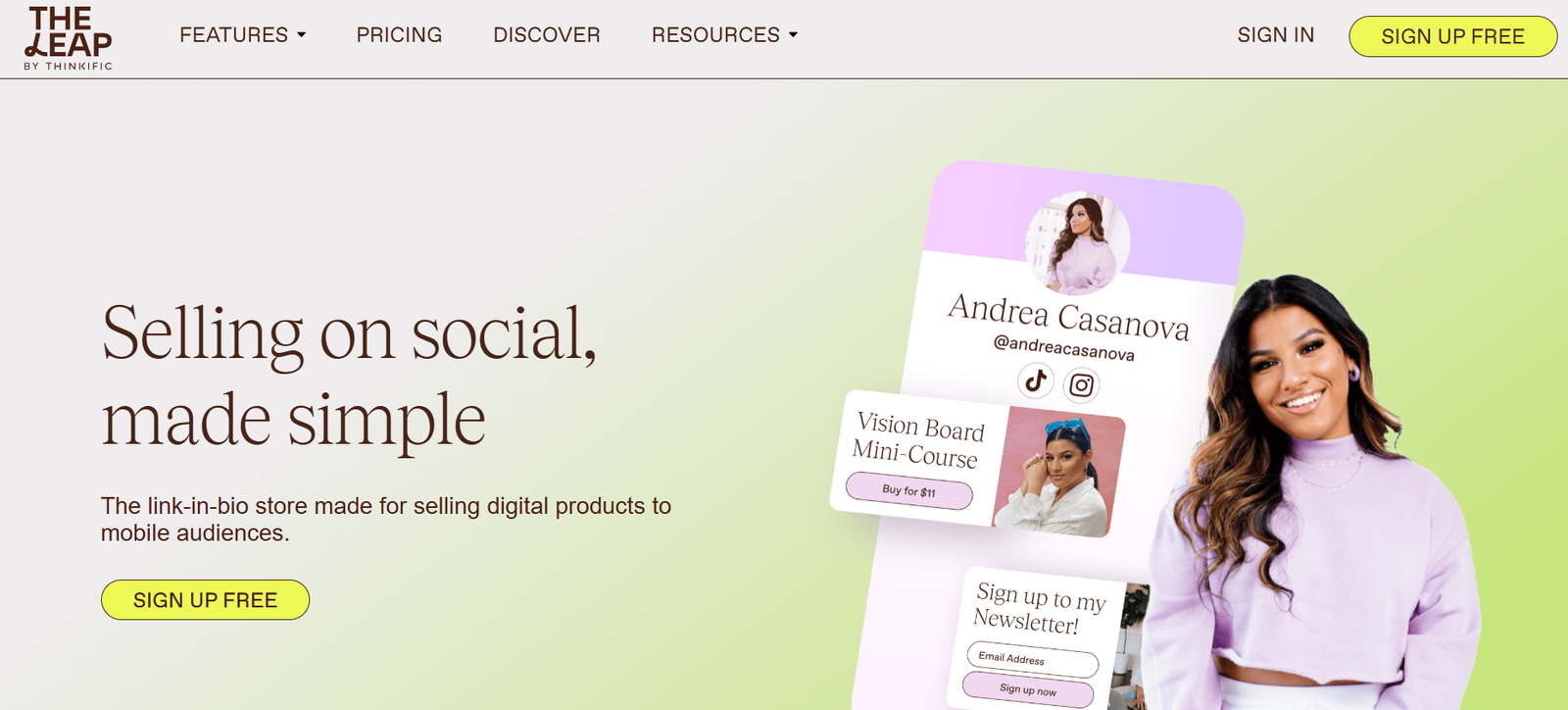Click the Buy for $11 button
1568x710 pixels.
click(908, 490)
